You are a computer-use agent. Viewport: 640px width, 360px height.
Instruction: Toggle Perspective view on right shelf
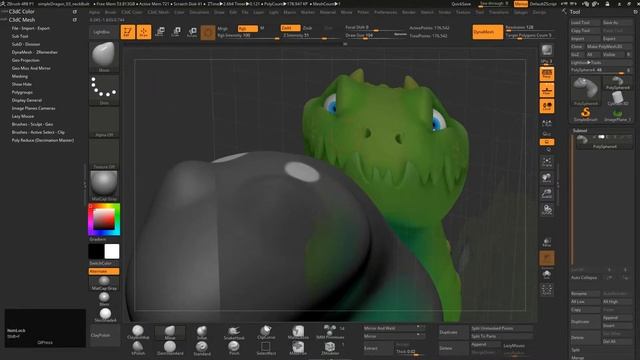pyautogui.click(x=547, y=74)
